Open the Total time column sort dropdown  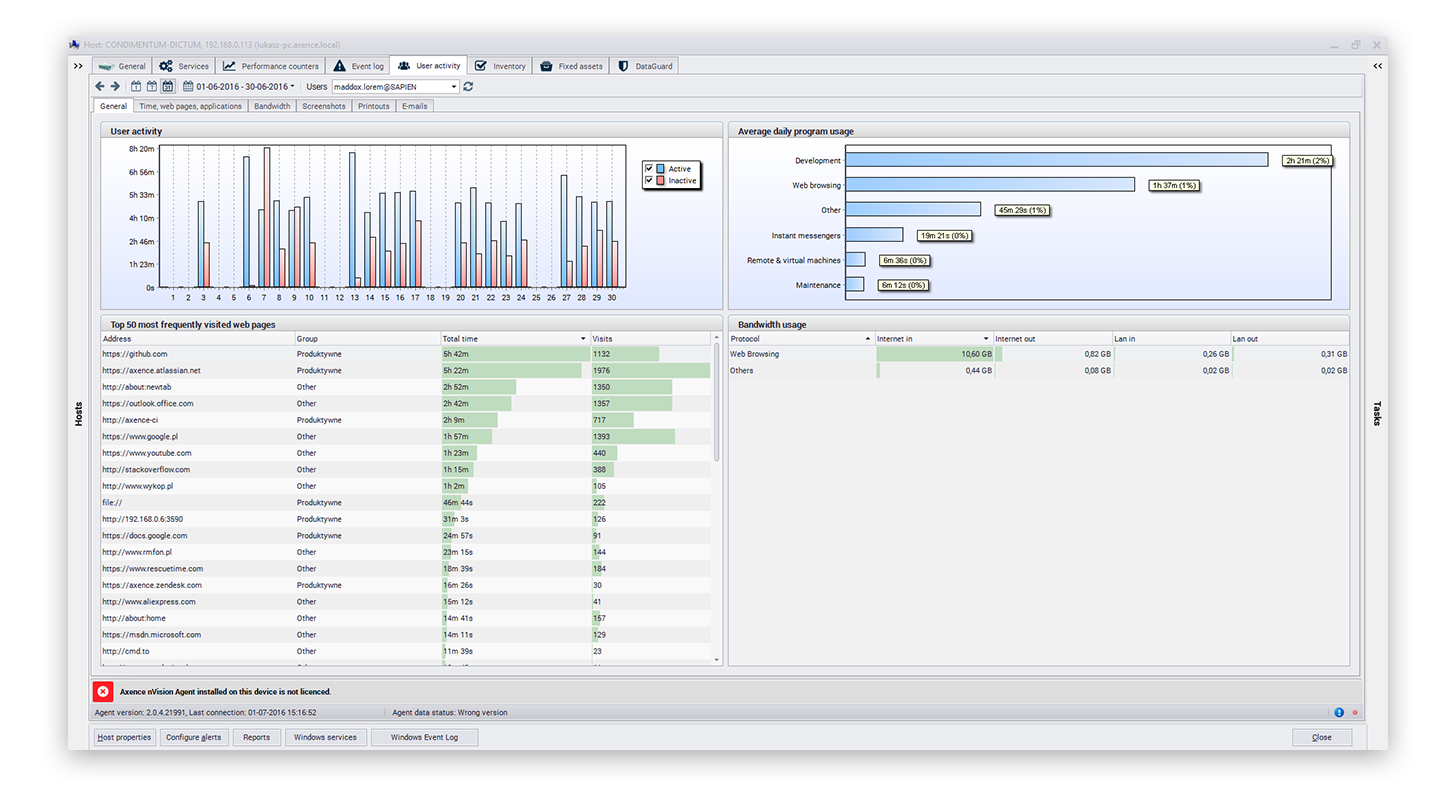pyautogui.click(x=581, y=338)
